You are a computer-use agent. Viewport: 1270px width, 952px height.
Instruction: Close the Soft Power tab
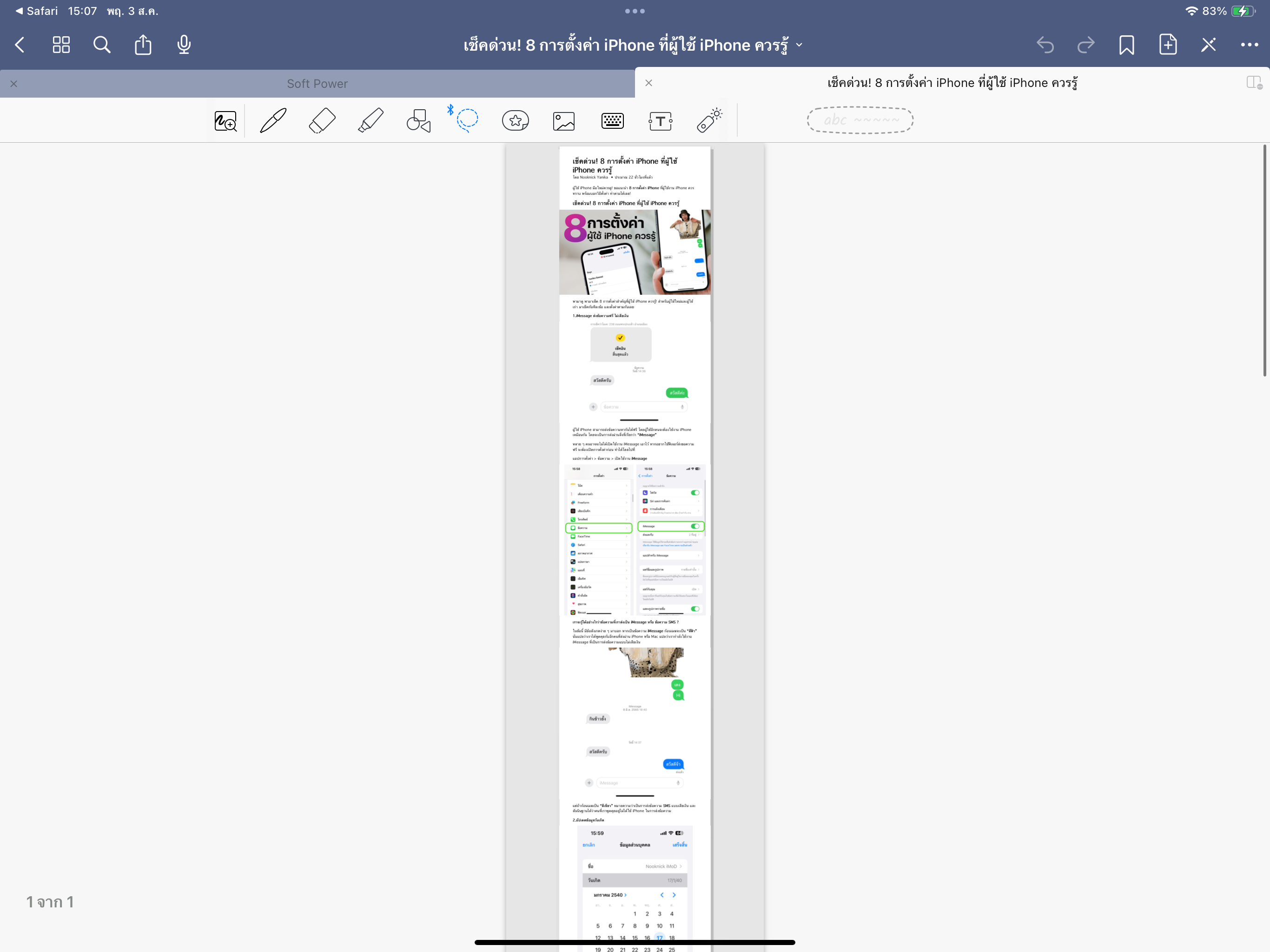click(14, 84)
